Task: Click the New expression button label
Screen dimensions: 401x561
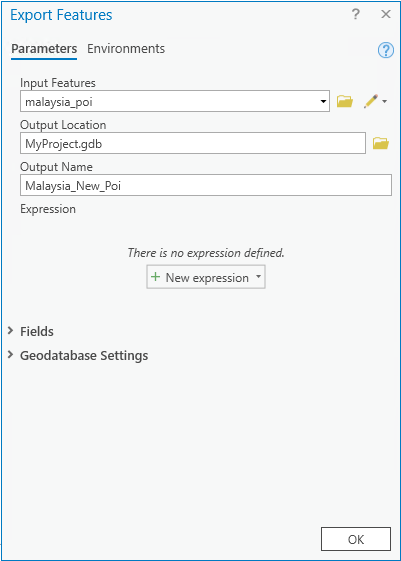Action: (x=207, y=278)
